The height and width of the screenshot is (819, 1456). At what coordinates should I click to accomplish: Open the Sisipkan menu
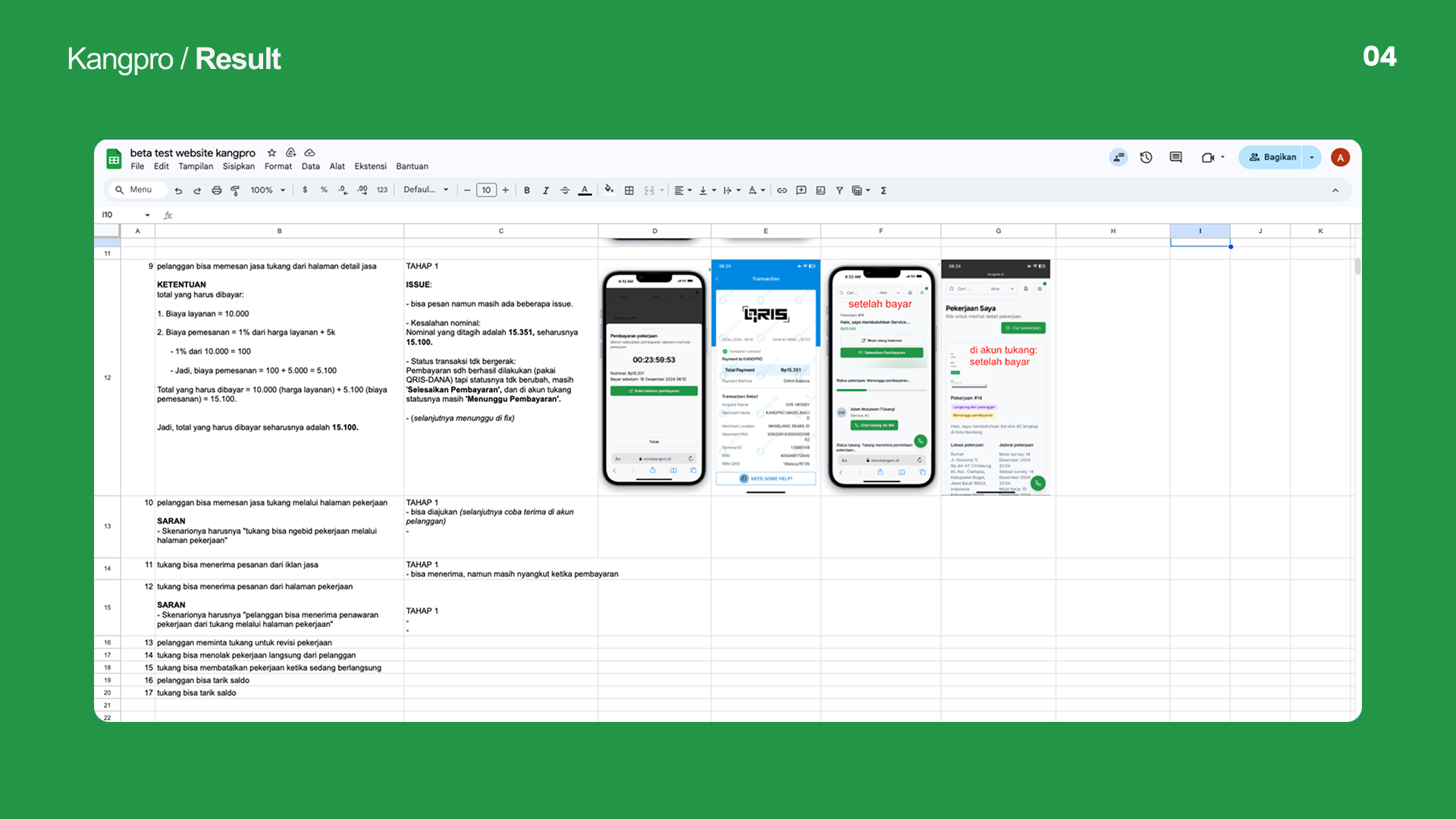pos(238,166)
